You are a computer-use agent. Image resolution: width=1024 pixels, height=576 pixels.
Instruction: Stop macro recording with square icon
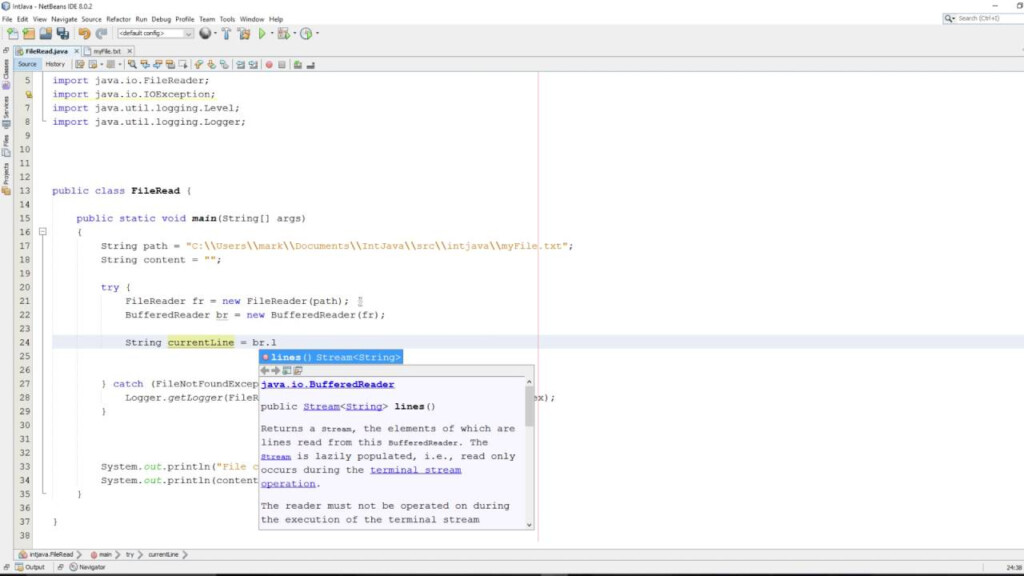coord(281,65)
